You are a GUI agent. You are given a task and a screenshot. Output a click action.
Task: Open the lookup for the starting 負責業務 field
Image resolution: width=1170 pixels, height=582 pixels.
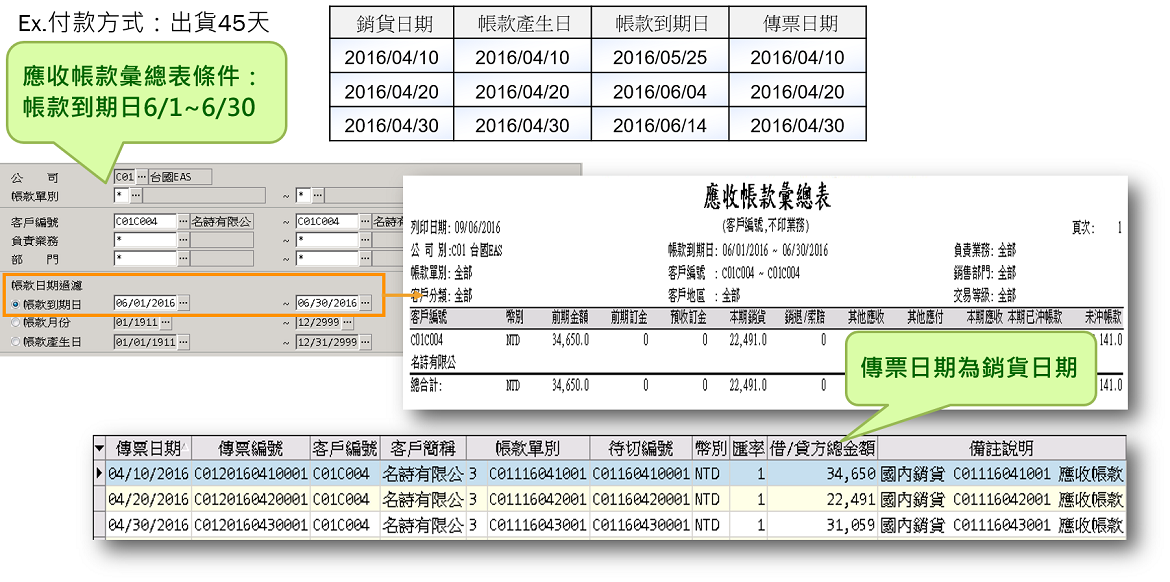184,240
